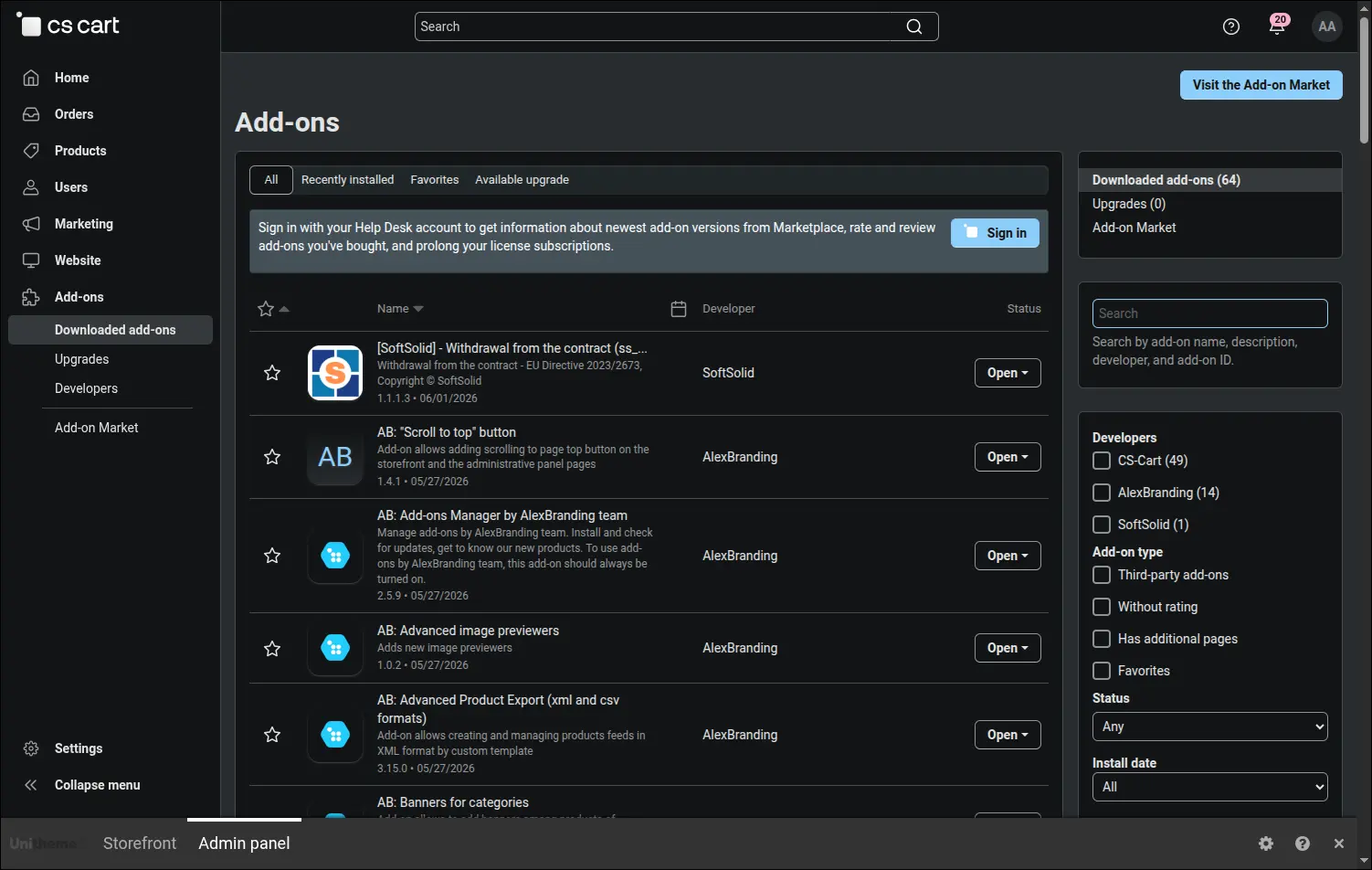Switch to Available upgrade tab

(522, 180)
